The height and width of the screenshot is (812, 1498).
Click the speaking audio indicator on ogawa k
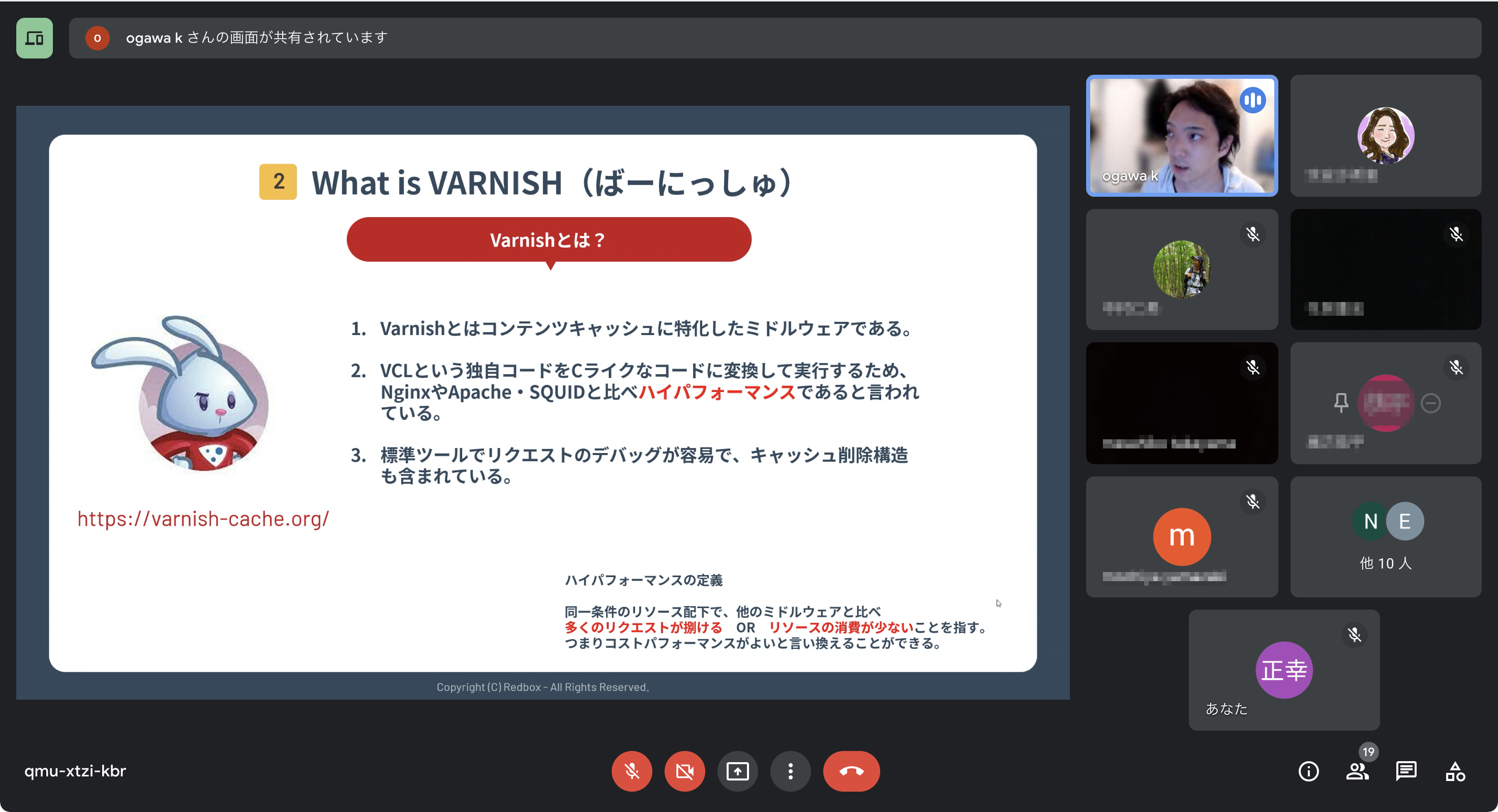(1252, 101)
